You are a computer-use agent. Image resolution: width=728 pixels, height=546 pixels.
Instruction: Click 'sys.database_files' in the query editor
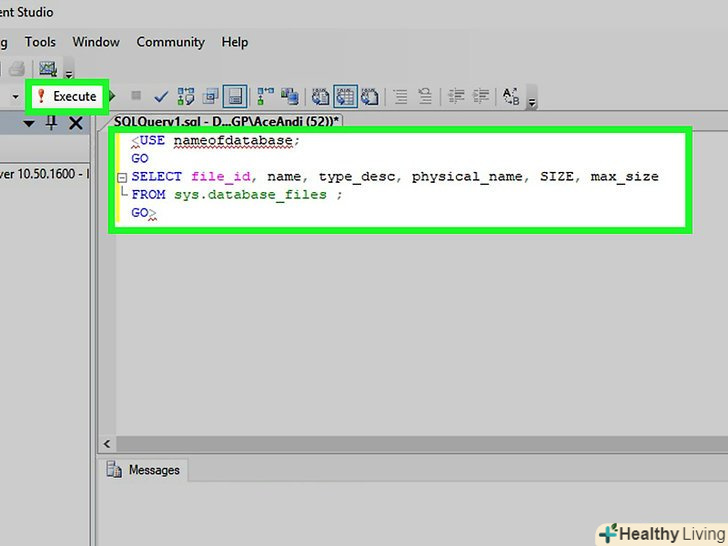(250, 195)
